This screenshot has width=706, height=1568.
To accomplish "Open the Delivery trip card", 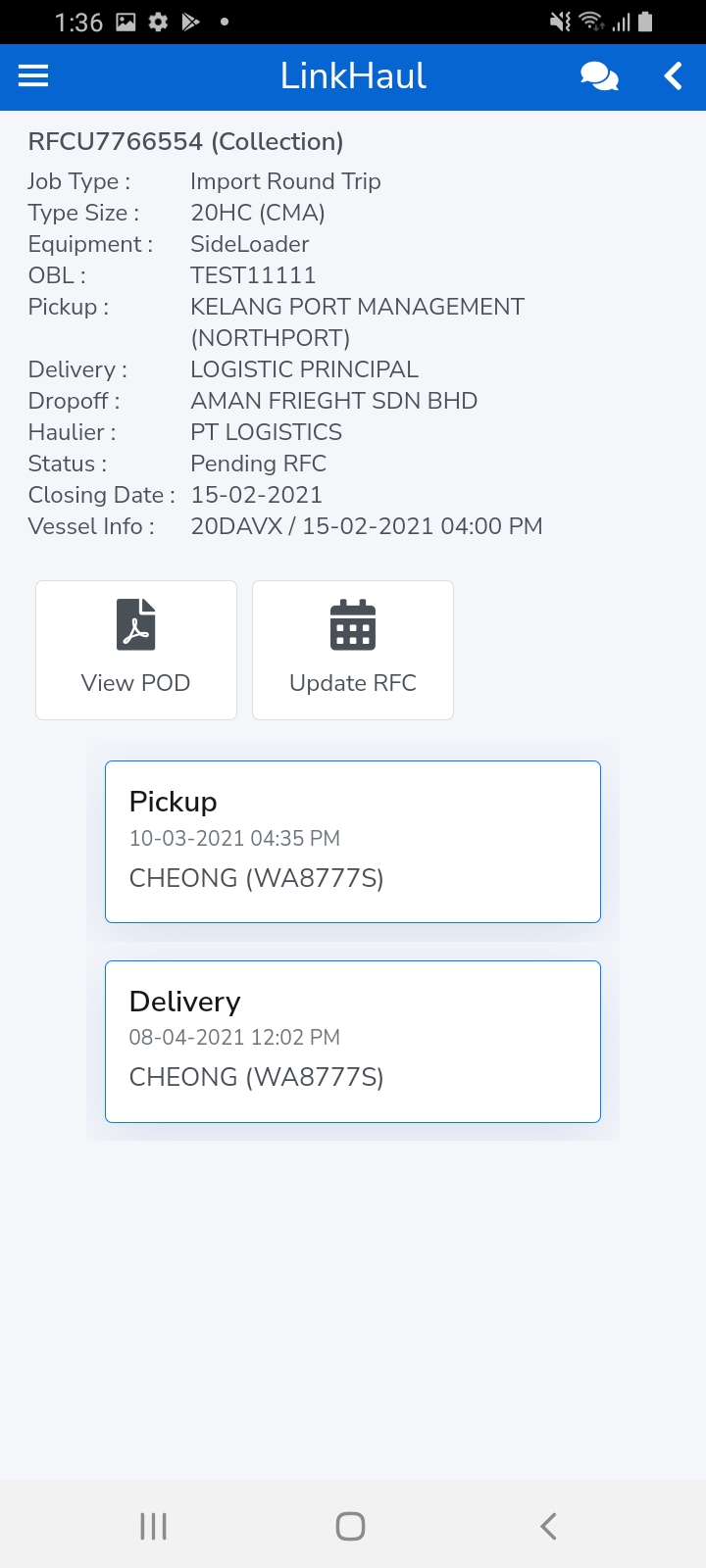I will click(353, 1041).
